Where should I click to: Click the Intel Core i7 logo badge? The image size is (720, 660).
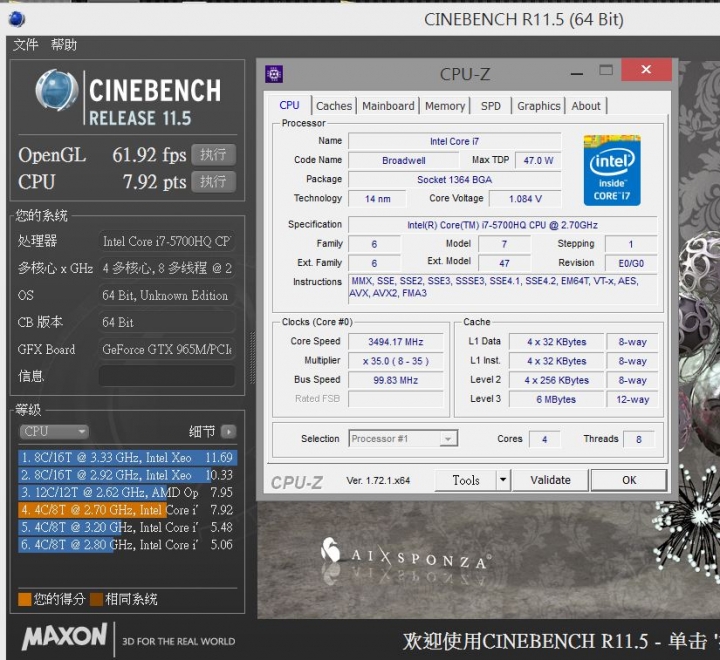click(612, 170)
